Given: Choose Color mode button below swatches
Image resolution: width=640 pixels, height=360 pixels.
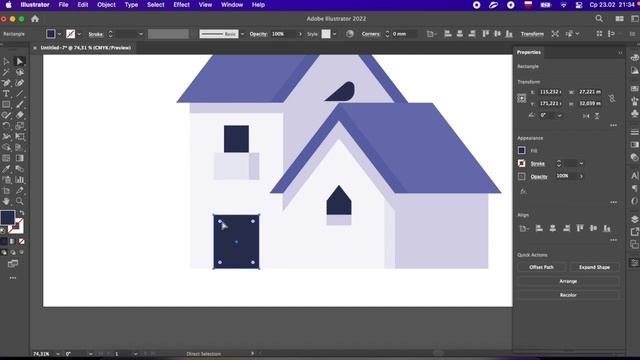Looking at the screenshot, I should (4, 242).
